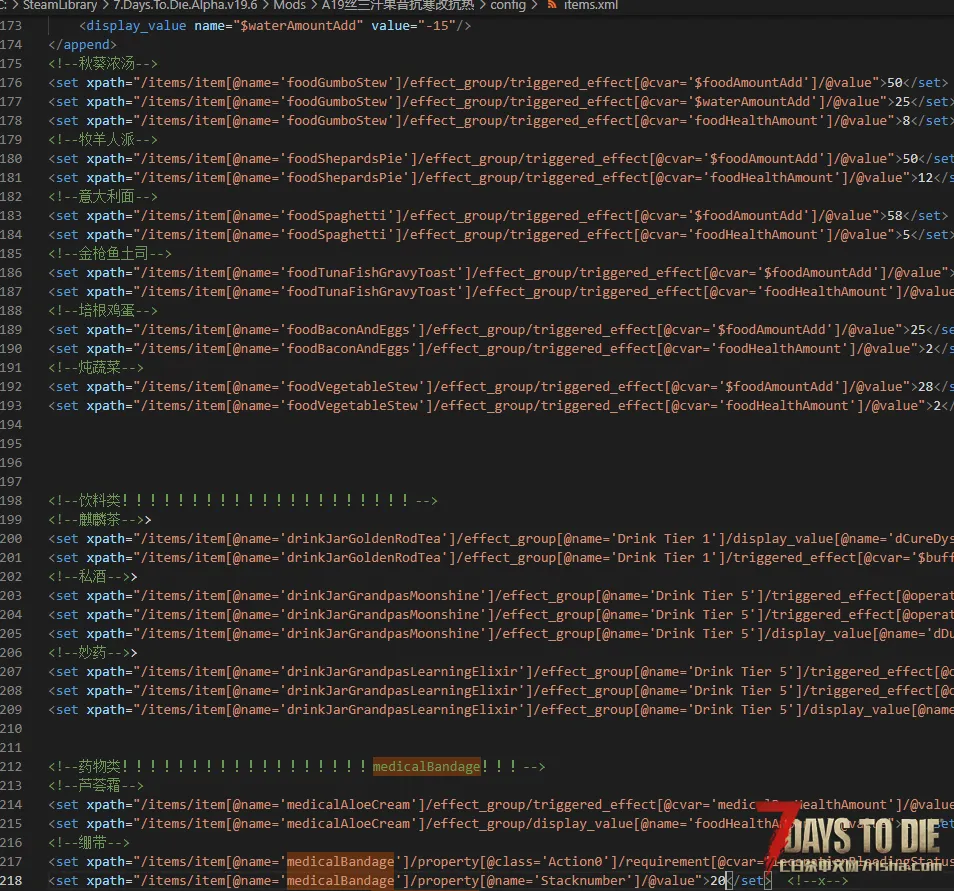954x891 pixels.
Task: Click line number 176 in the gutter
Action: pos(11,82)
